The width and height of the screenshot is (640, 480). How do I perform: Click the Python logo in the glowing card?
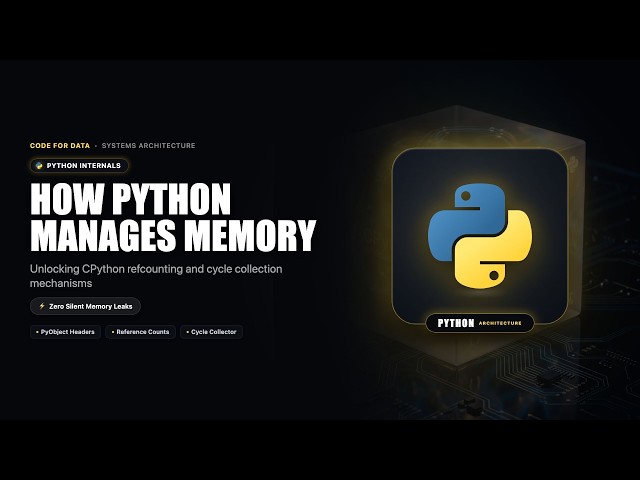[x=480, y=236]
